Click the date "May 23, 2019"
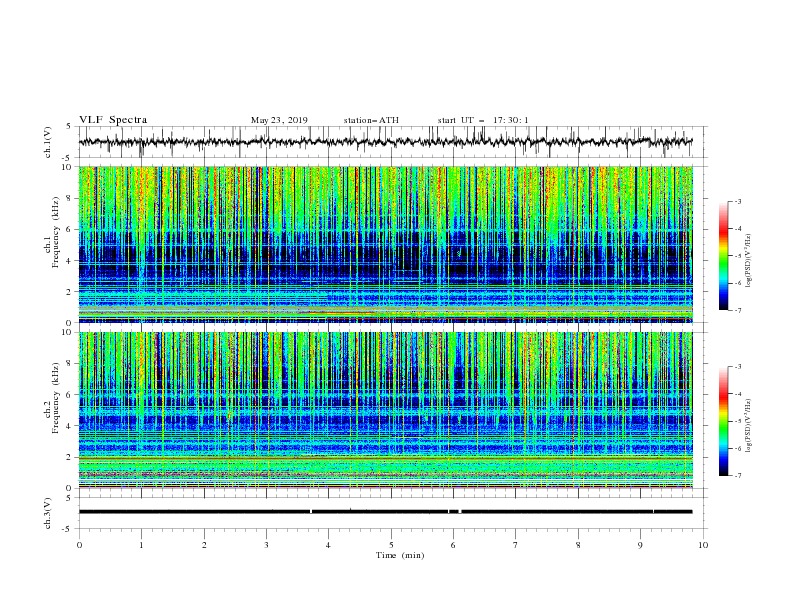The width and height of the screenshot is (792, 612). (x=279, y=120)
